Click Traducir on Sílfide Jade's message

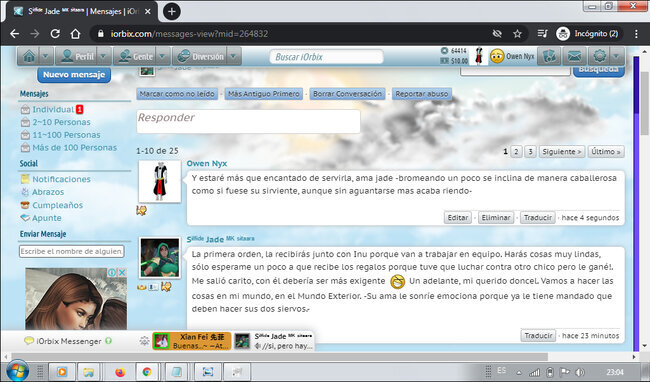538,336
